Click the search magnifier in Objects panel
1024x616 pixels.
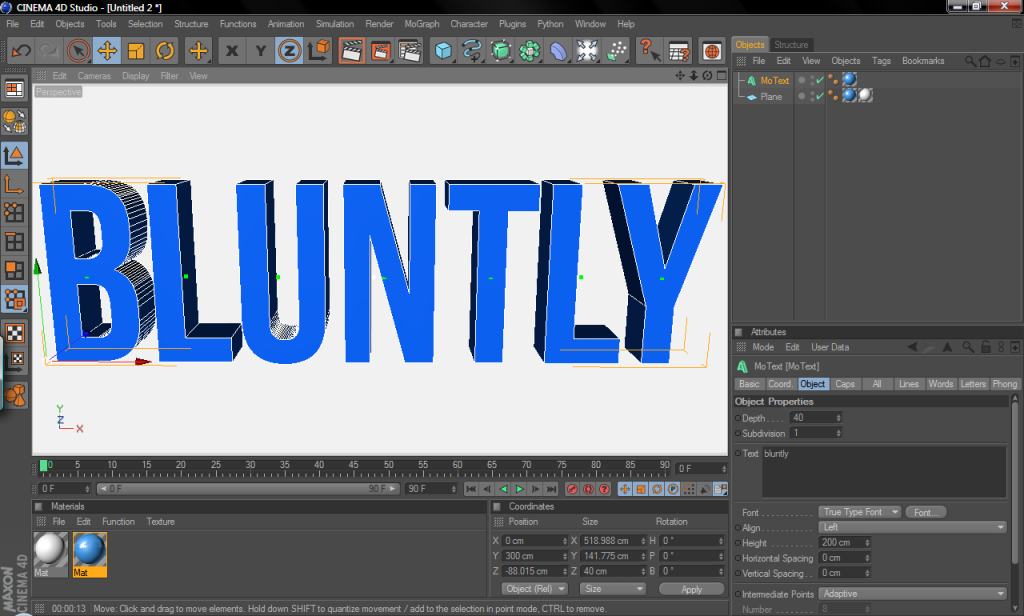point(970,61)
